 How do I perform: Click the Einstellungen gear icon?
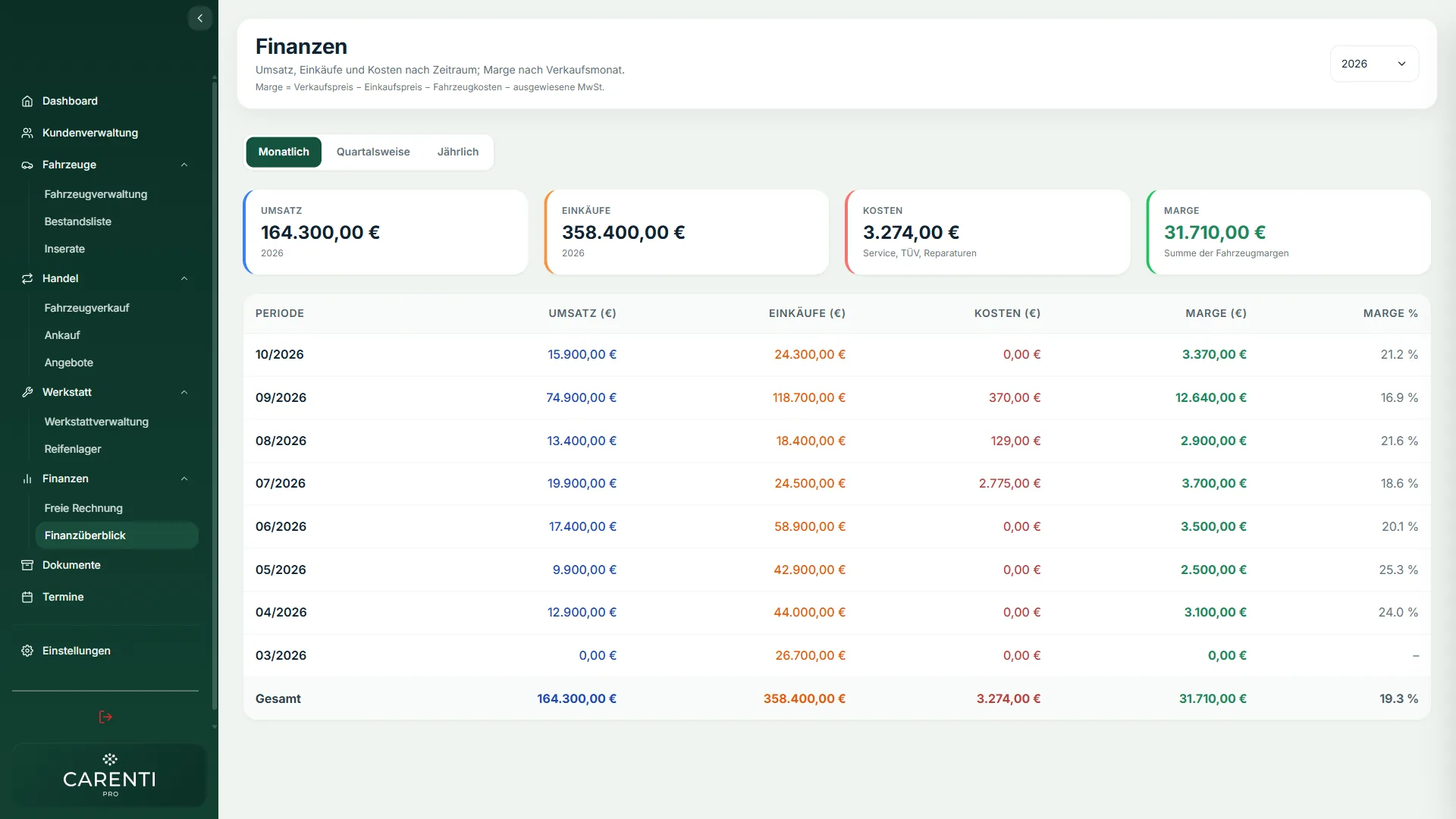(x=27, y=651)
